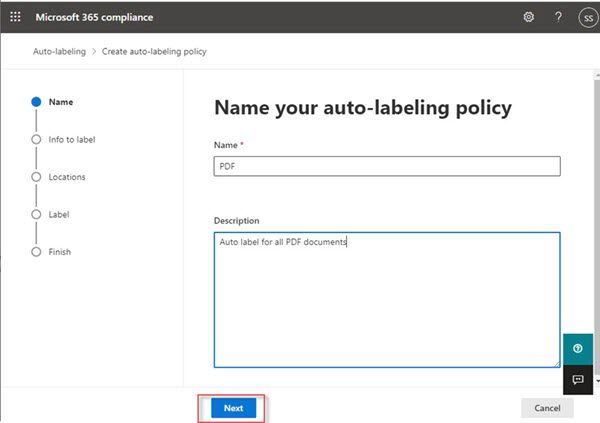Select the Name step circle
The height and width of the screenshot is (423, 600).
tap(36, 102)
